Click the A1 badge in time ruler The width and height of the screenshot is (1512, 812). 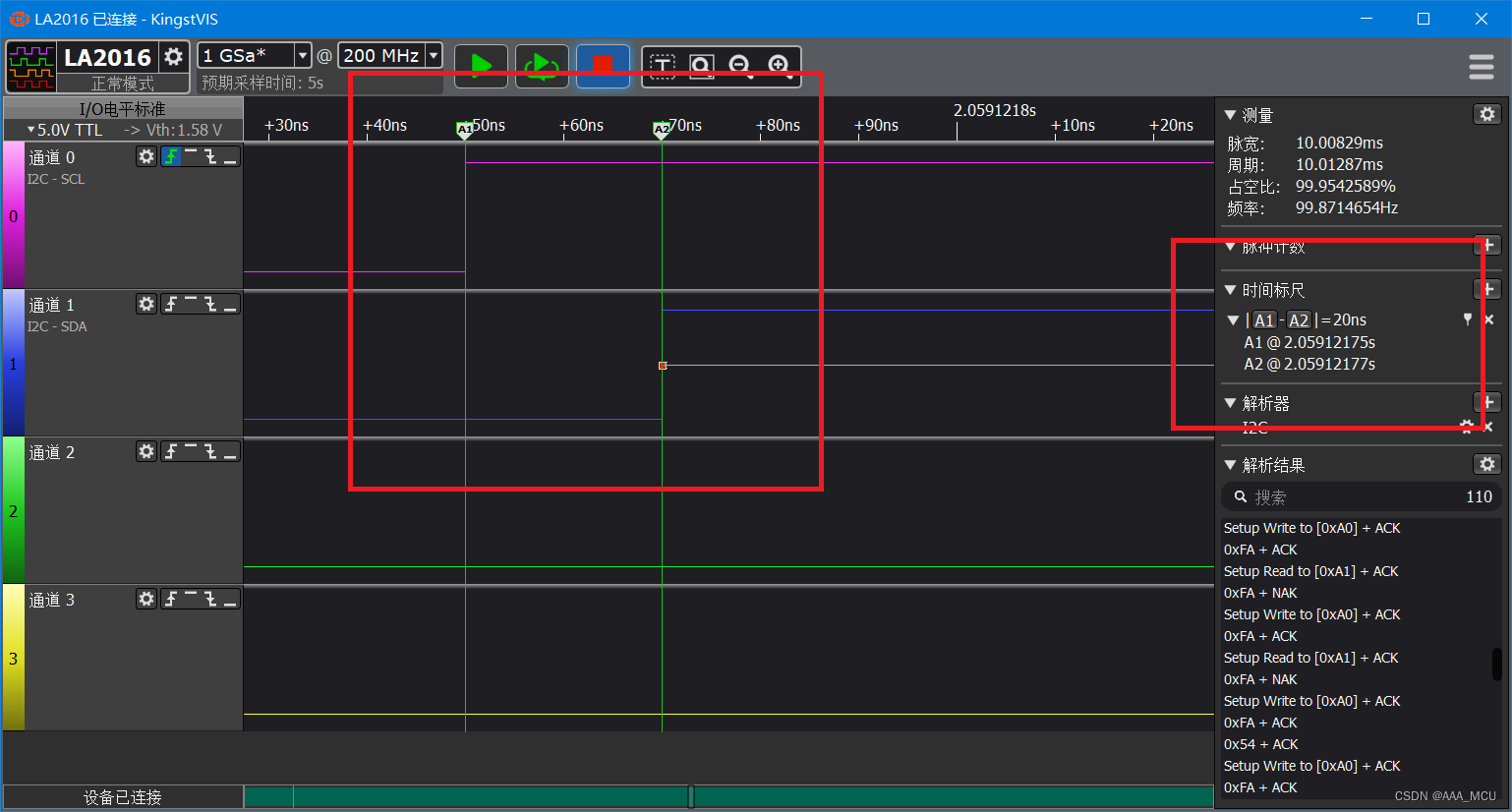(1264, 320)
